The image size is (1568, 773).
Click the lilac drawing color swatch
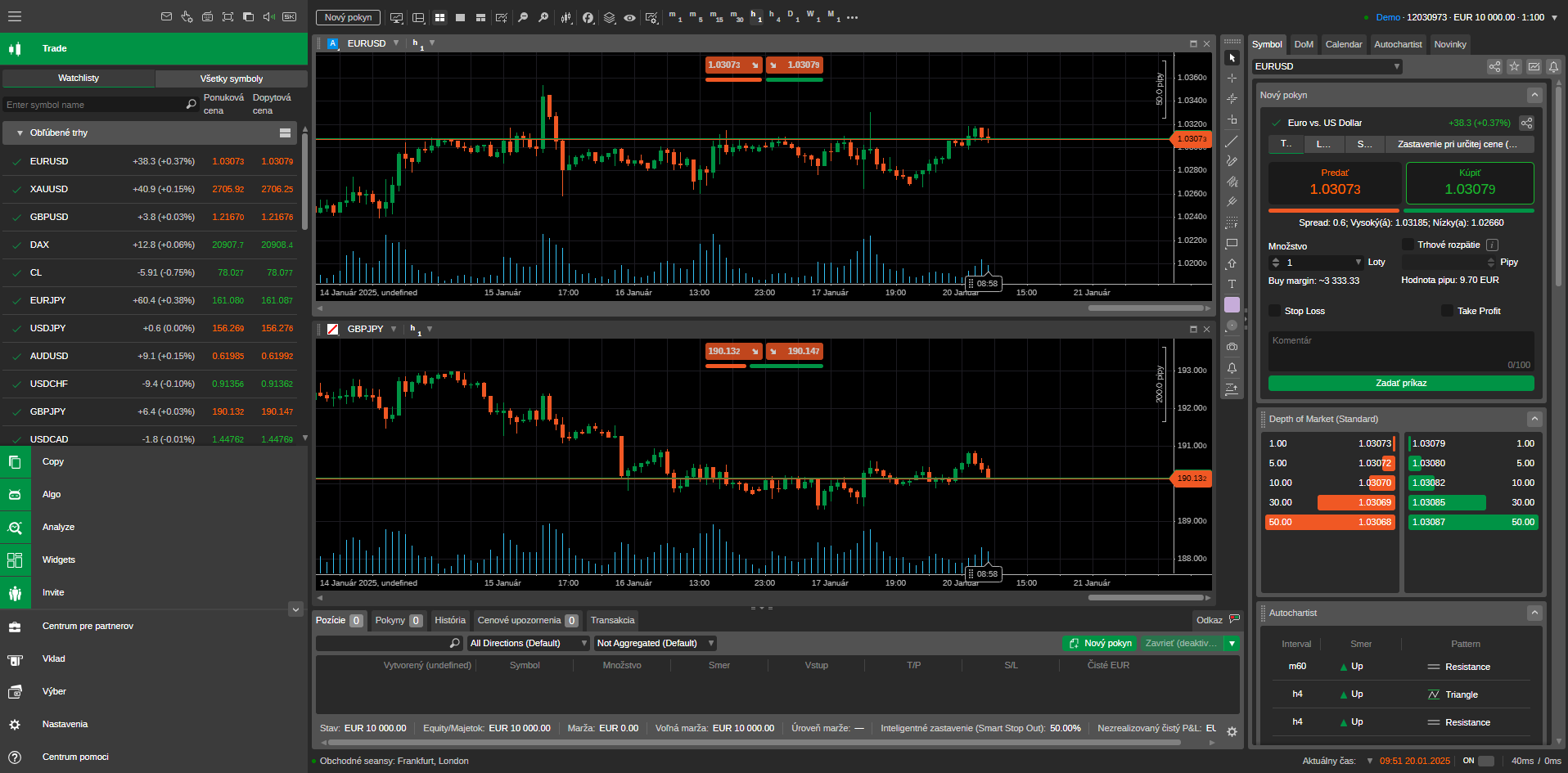coord(1232,304)
